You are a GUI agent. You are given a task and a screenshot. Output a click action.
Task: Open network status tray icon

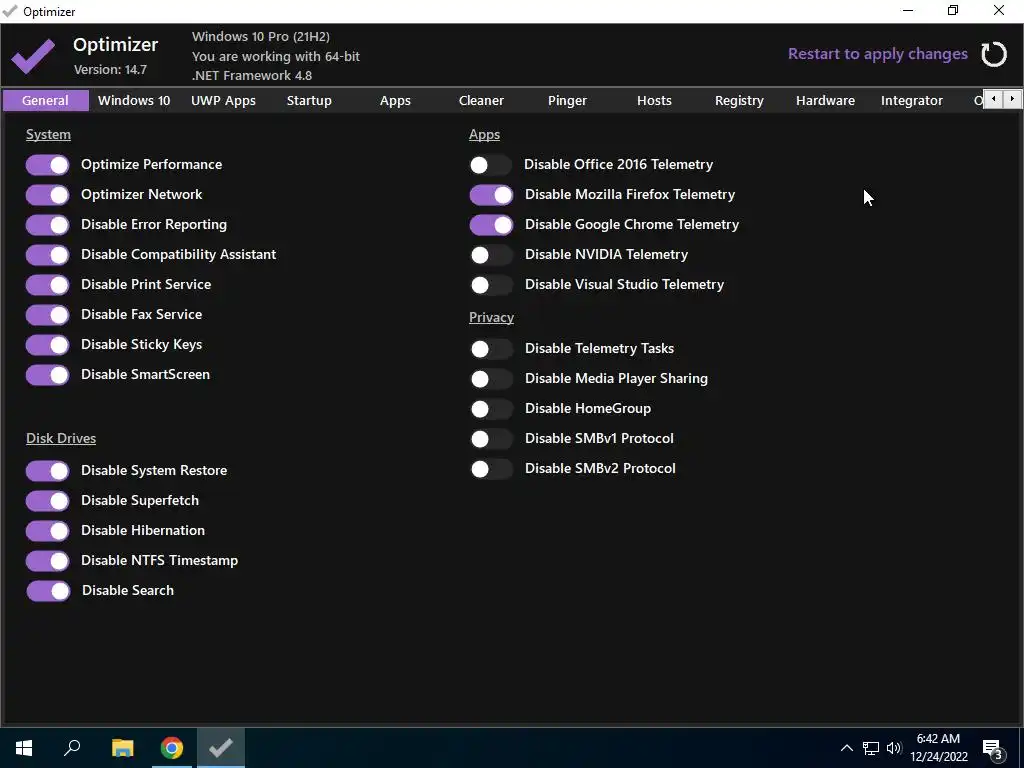[x=871, y=748]
